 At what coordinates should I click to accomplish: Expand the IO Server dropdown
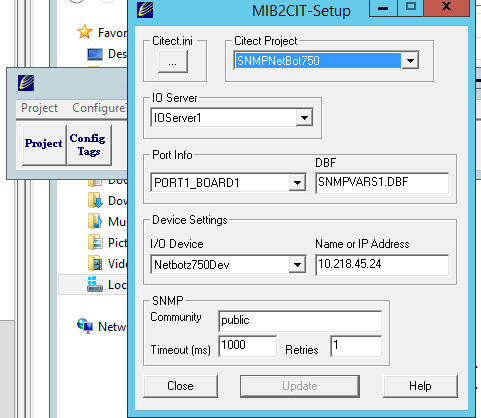tap(304, 117)
